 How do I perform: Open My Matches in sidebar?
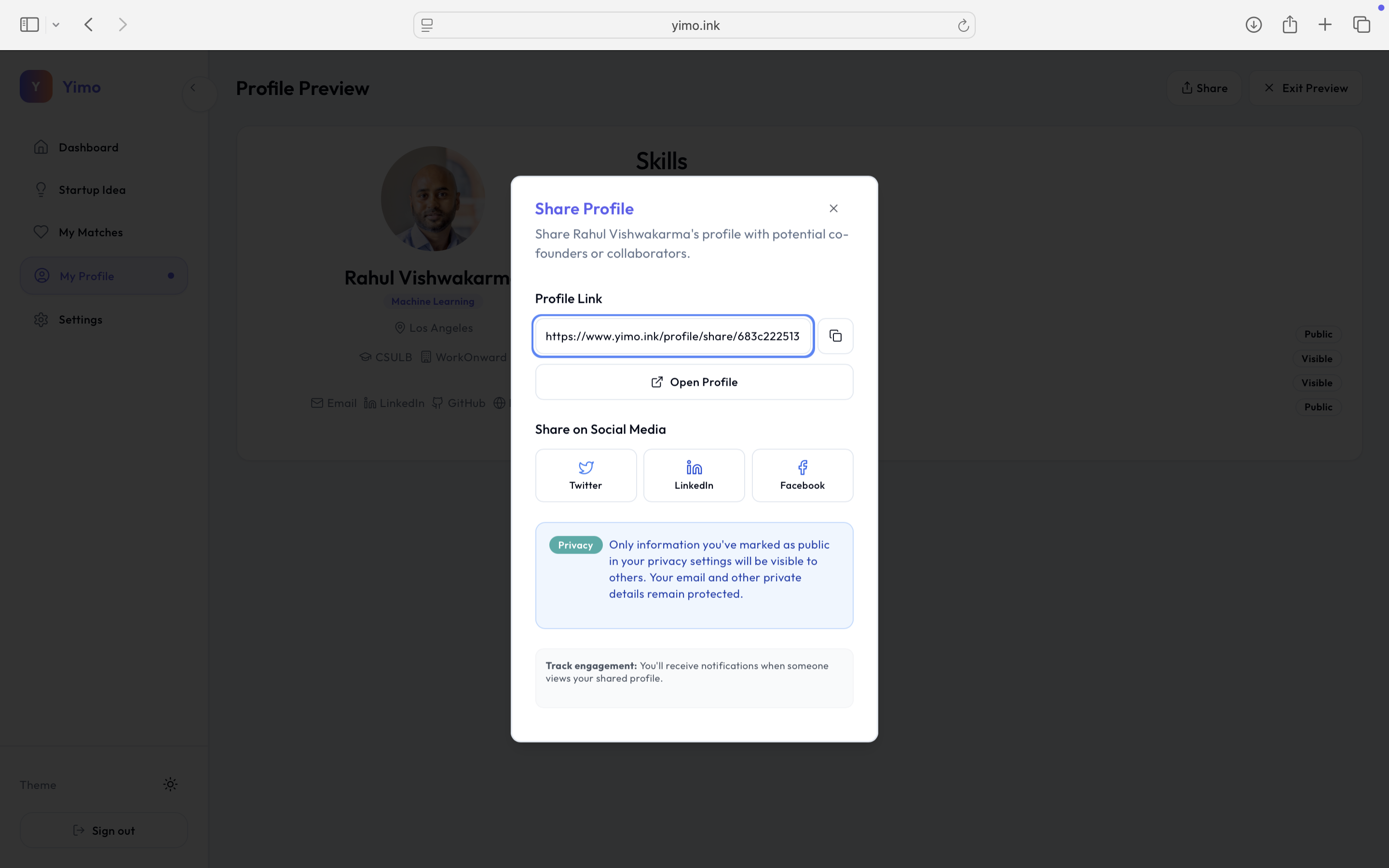(x=104, y=232)
